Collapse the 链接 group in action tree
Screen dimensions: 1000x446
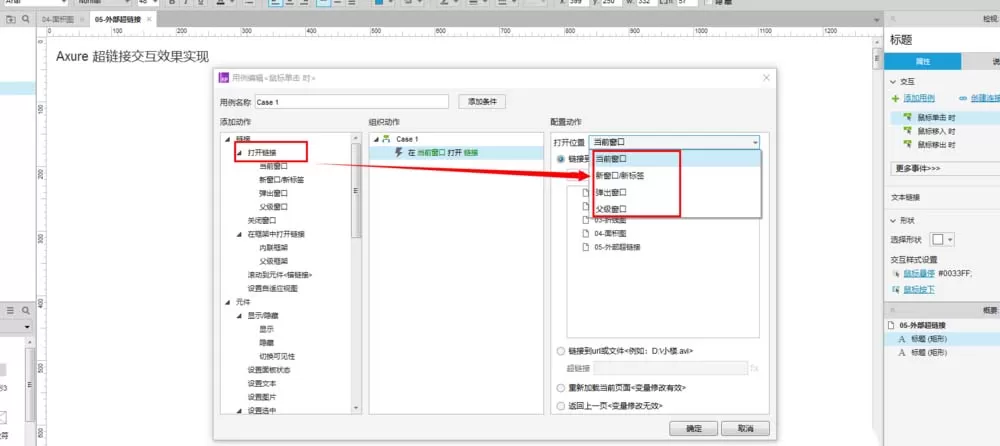(x=227, y=138)
